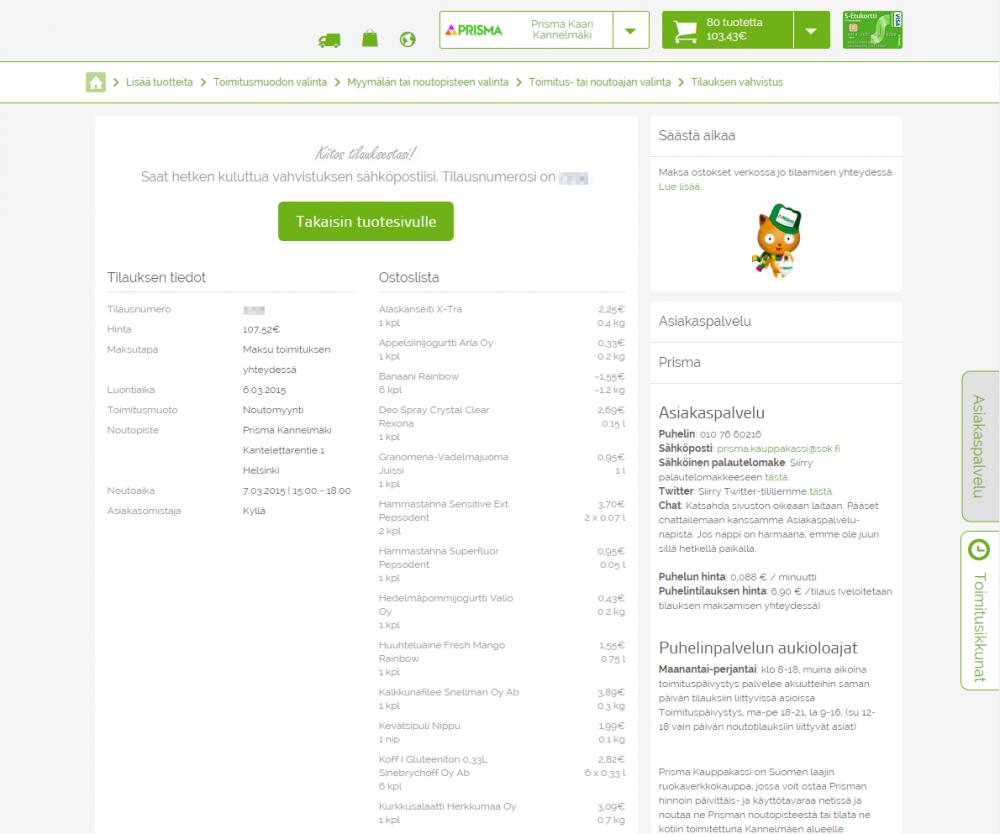This screenshot has height=834, width=1000.
Task: Click 'Noutomyynti' delivery method value
Action: click(273, 410)
